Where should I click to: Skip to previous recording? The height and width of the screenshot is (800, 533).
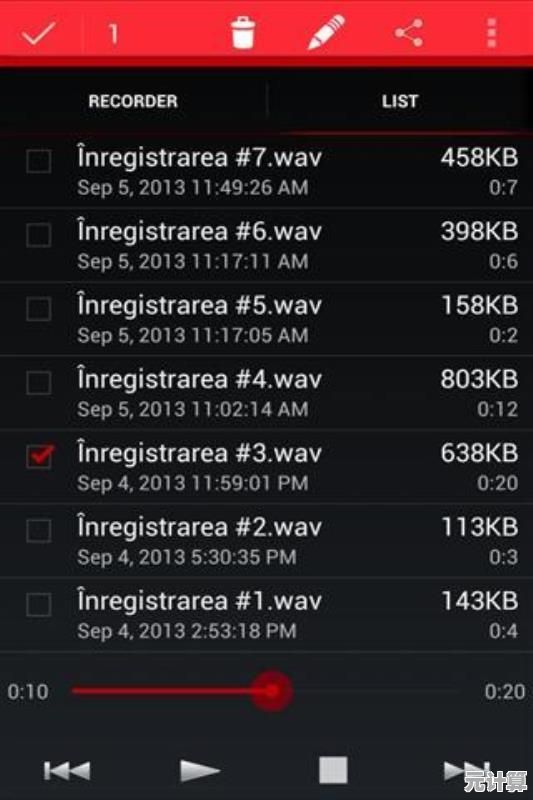67,770
